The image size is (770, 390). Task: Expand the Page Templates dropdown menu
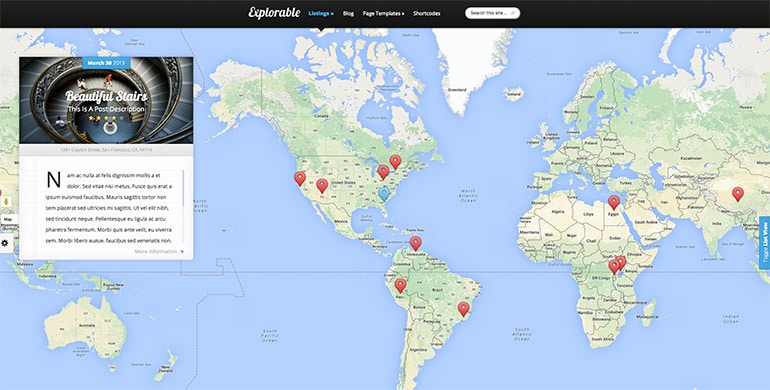coord(384,14)
